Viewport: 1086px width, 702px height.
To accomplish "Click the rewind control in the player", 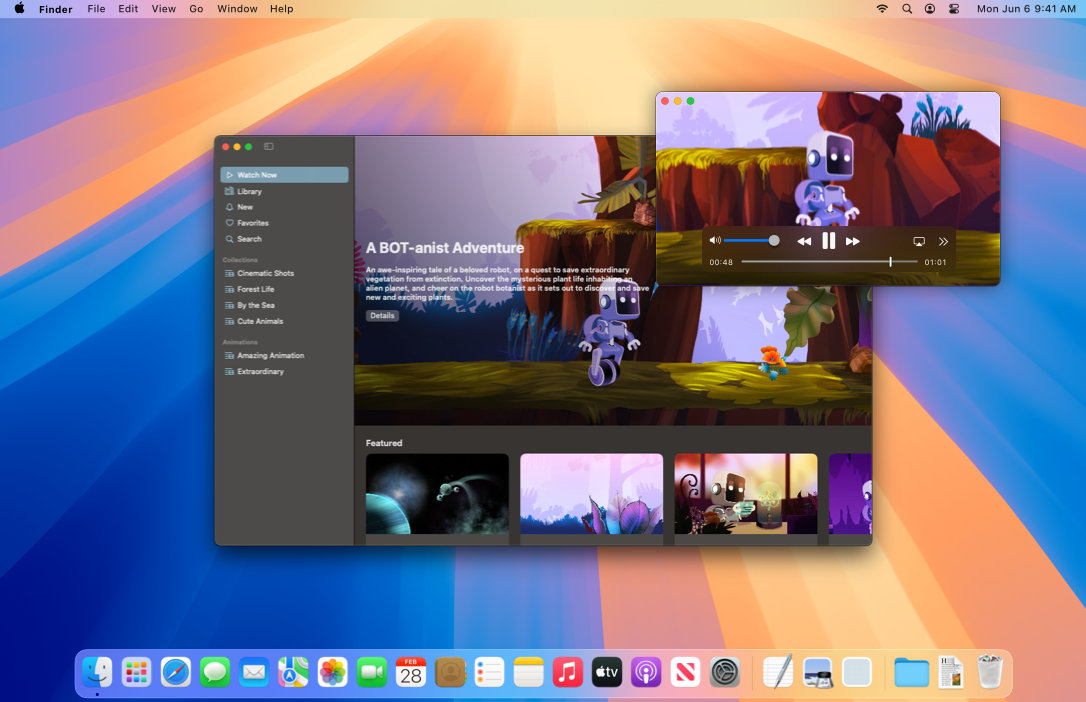I will click(x=803, y=240).
